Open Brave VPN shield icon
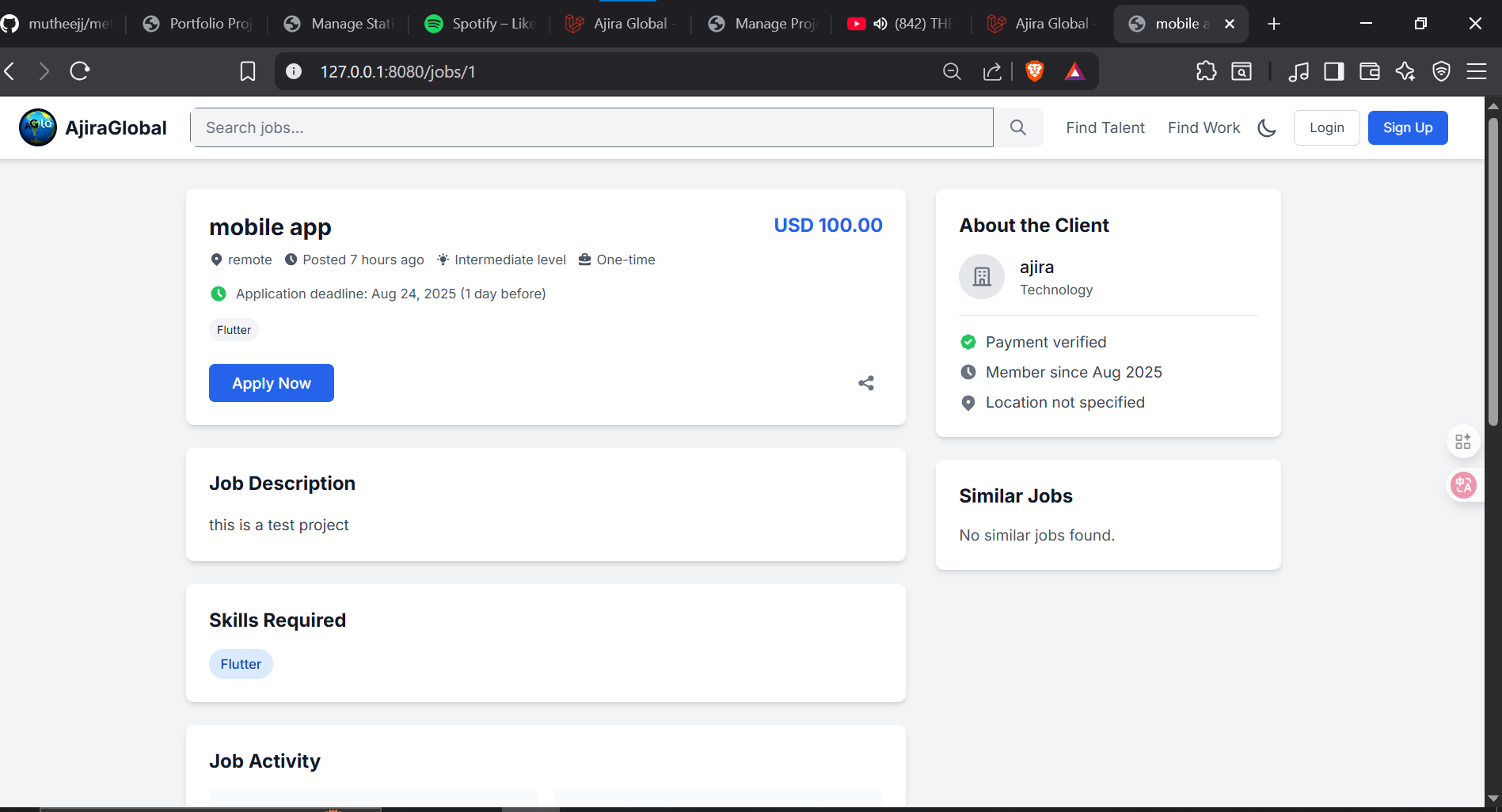The image size is (1502, 812). [x=1441, y=71]
